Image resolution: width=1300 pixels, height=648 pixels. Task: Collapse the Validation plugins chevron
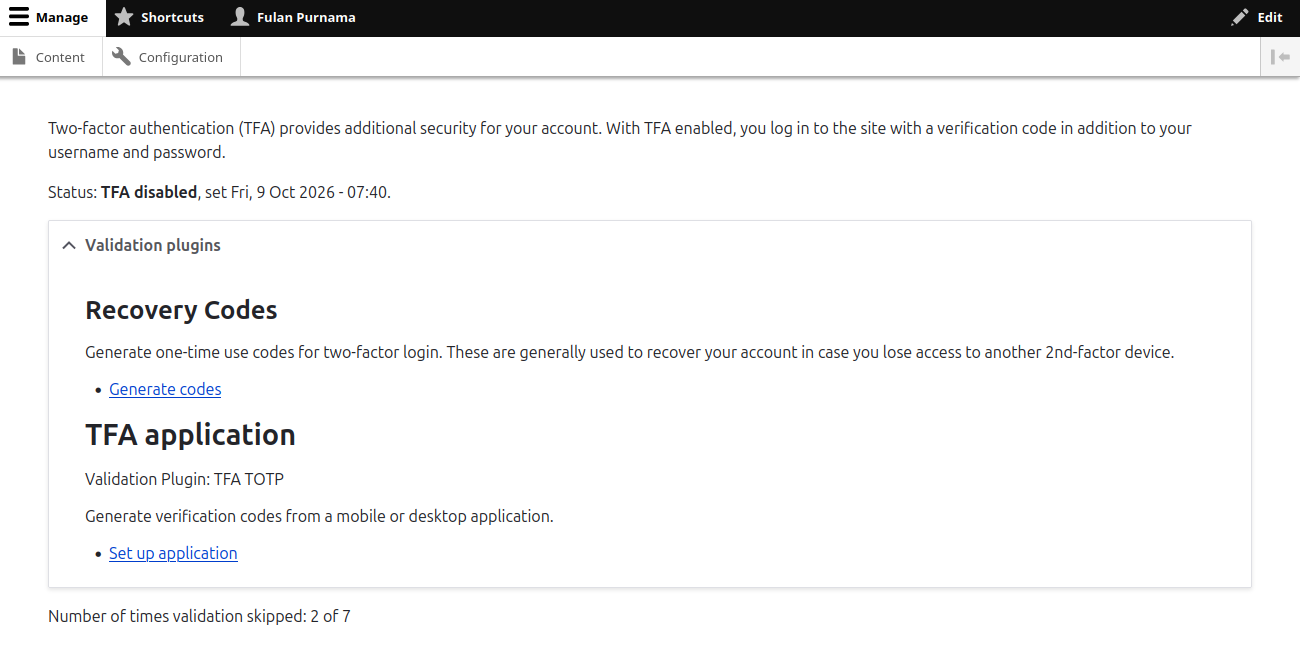click(x=68, y=245)
